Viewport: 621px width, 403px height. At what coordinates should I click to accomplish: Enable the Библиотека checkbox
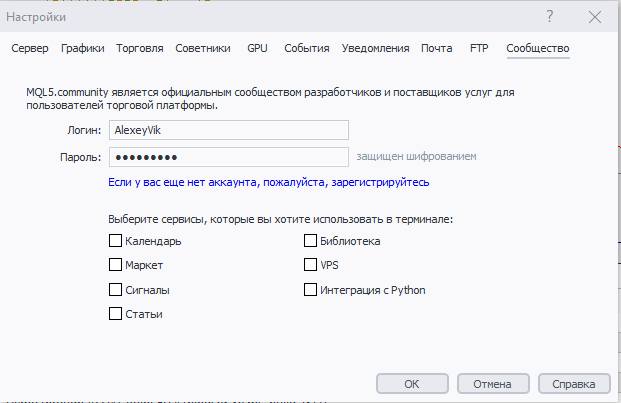(x=310, y=241)
